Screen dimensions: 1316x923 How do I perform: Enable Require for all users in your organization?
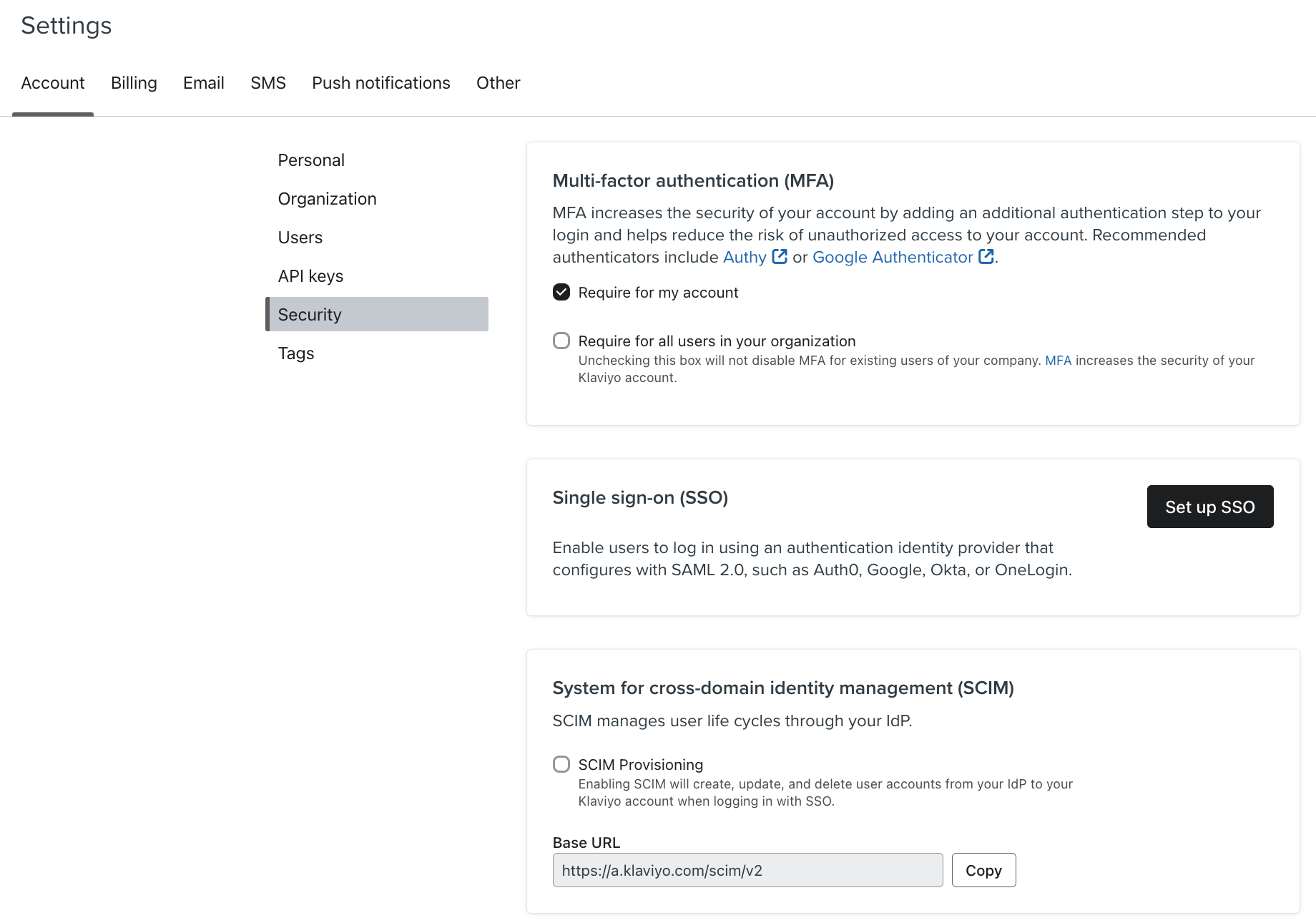(561, 341)
